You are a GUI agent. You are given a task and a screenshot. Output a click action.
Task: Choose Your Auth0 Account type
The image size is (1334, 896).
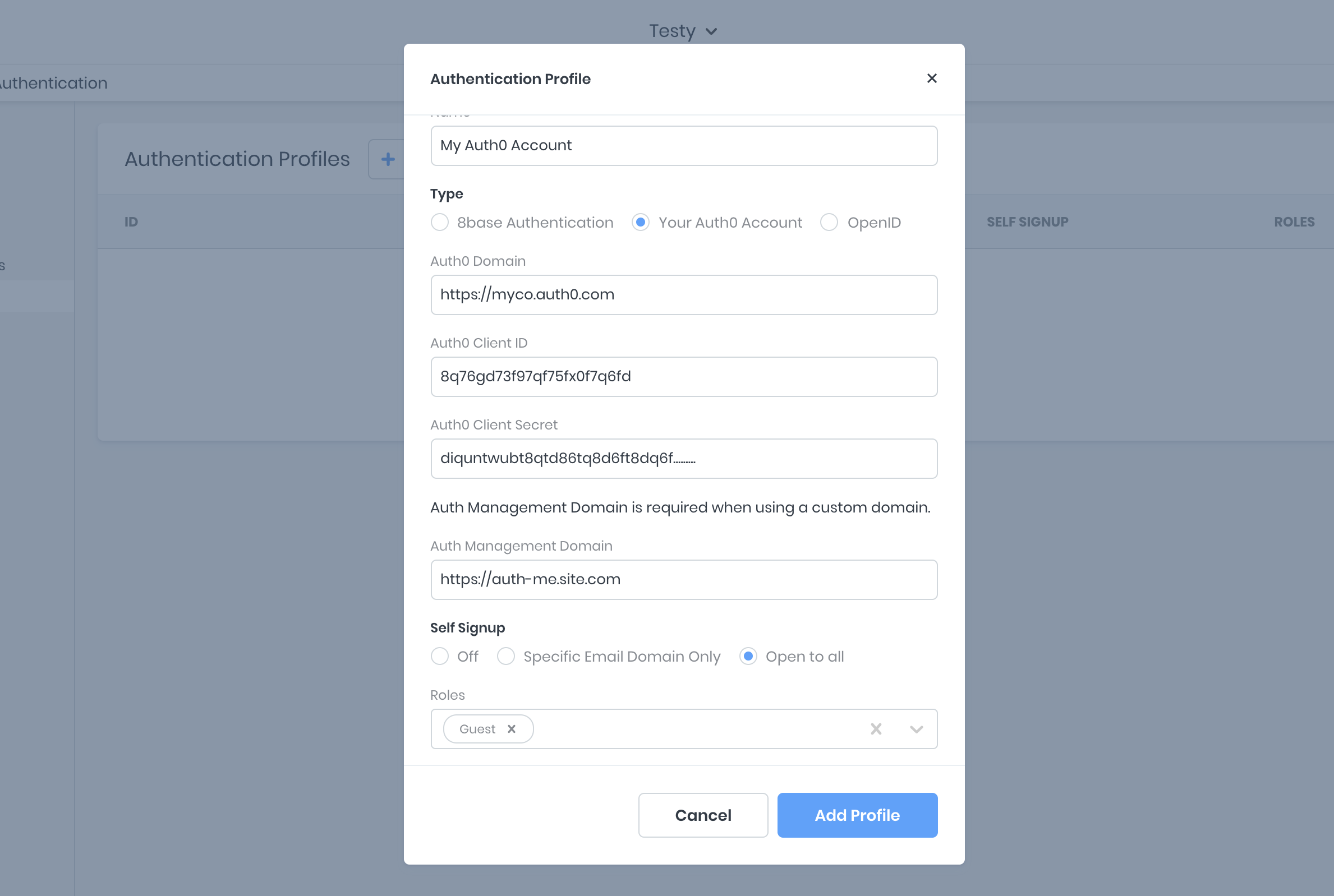point(640,222)
